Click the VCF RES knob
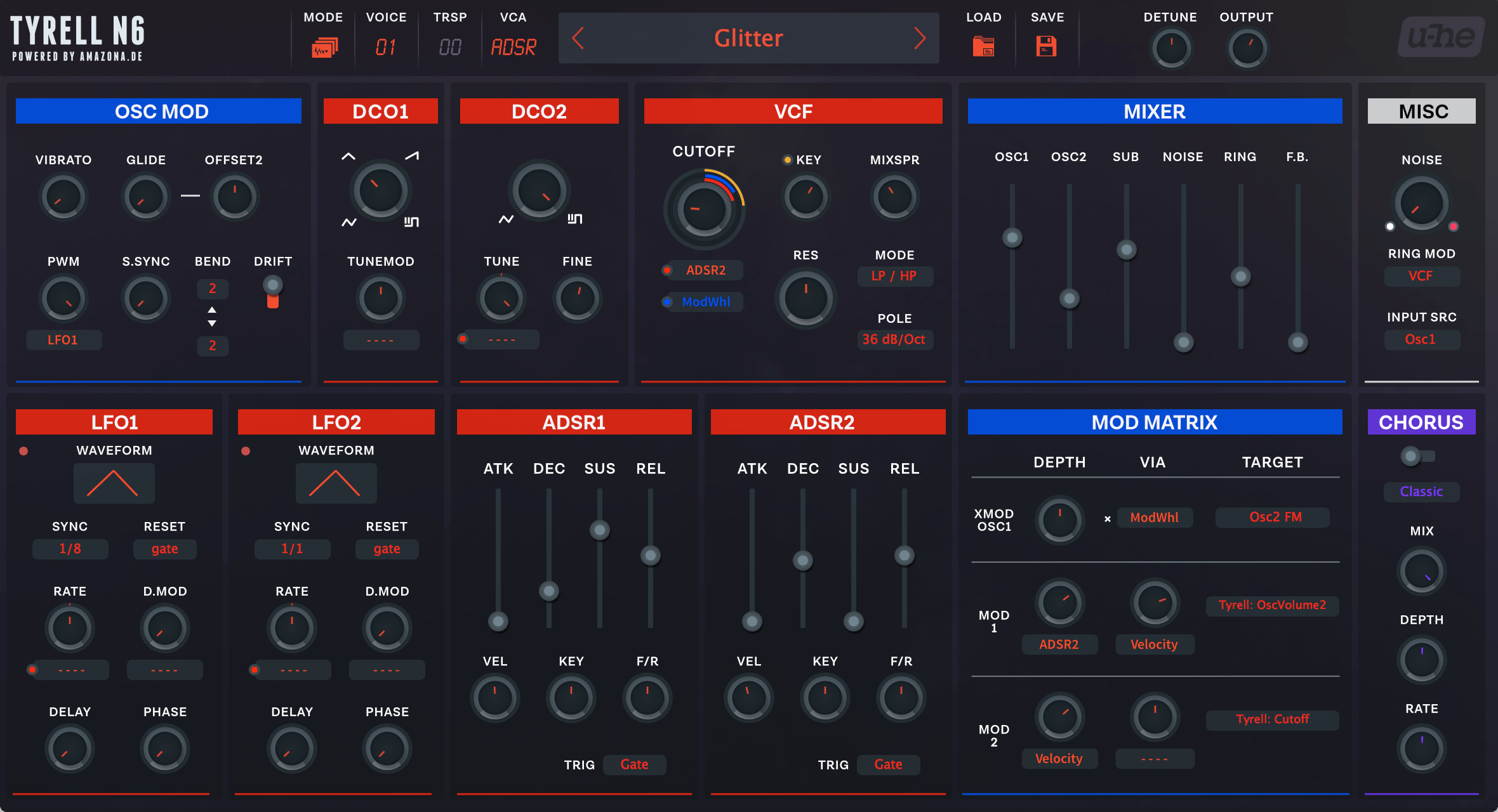1498x812 pixels. 805,298
